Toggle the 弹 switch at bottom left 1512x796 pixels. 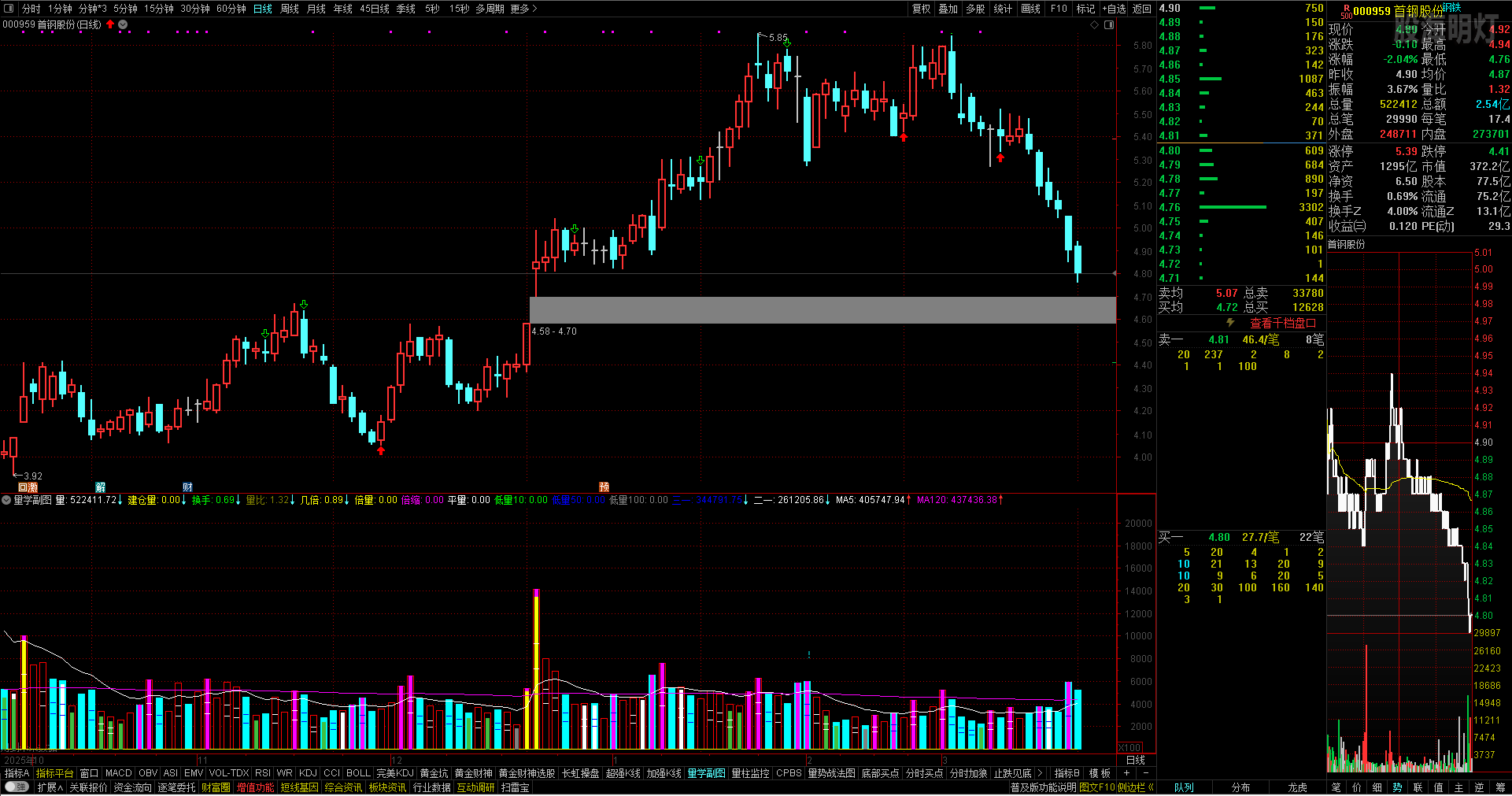click(x=17, y=787)
